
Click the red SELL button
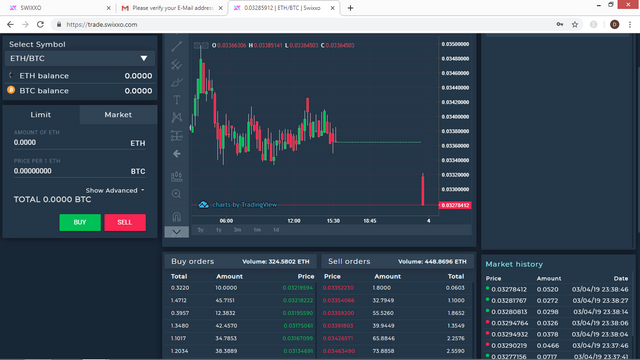[x=125, y=222]
